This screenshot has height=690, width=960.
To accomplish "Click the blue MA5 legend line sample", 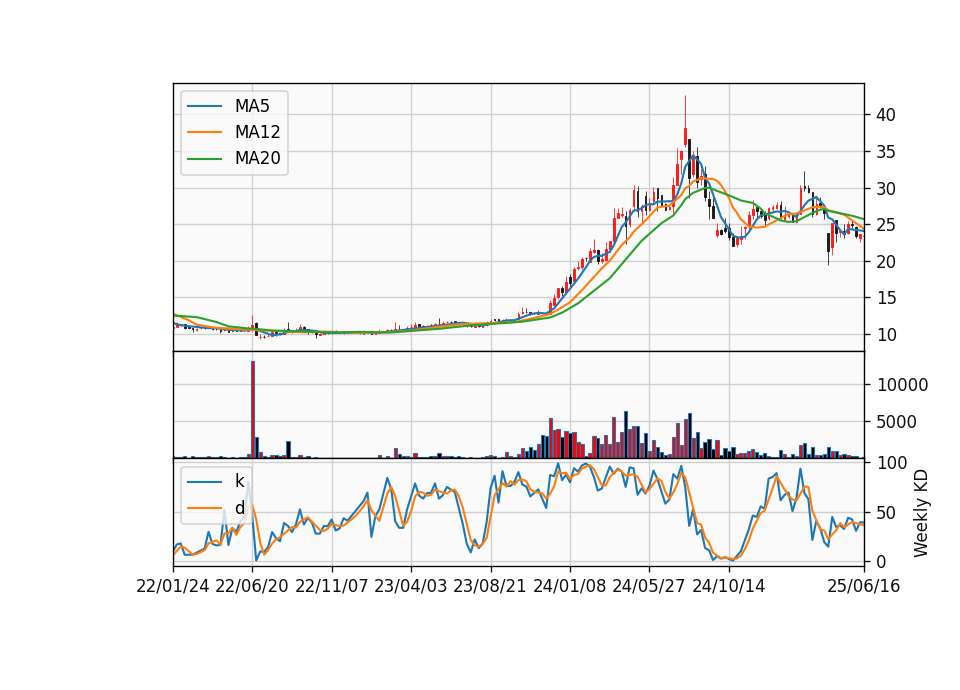I will (x=204, y=106).
